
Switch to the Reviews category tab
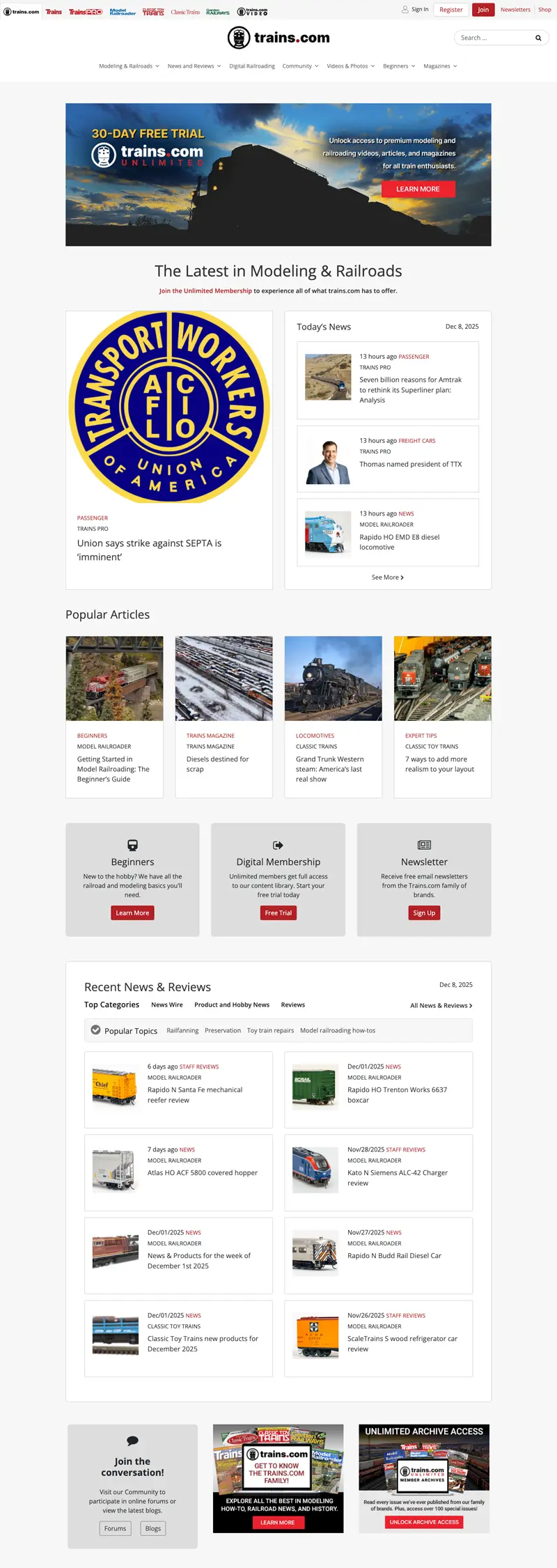tap(293, 1004)
